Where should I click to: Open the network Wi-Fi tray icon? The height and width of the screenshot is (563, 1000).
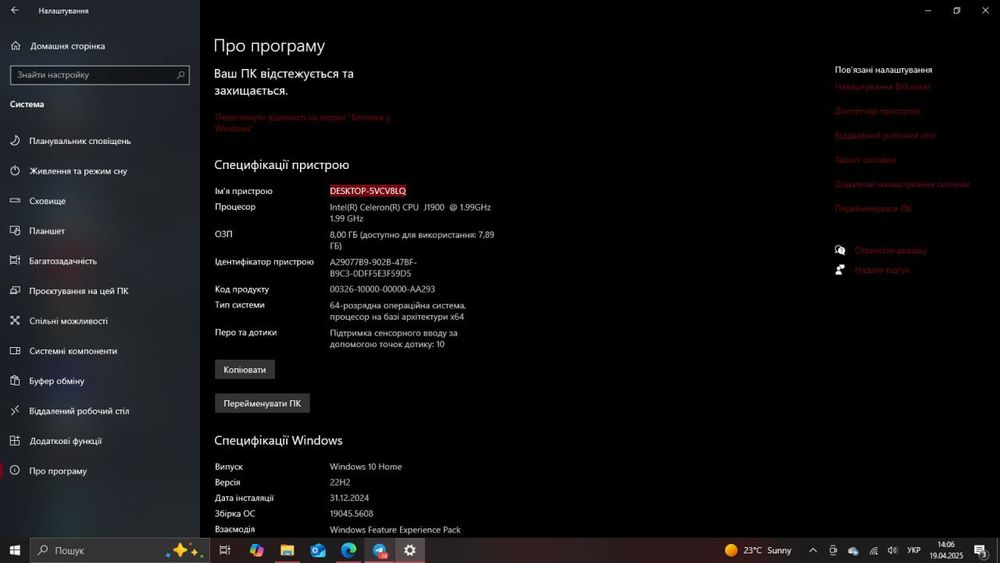coord(874,550)
